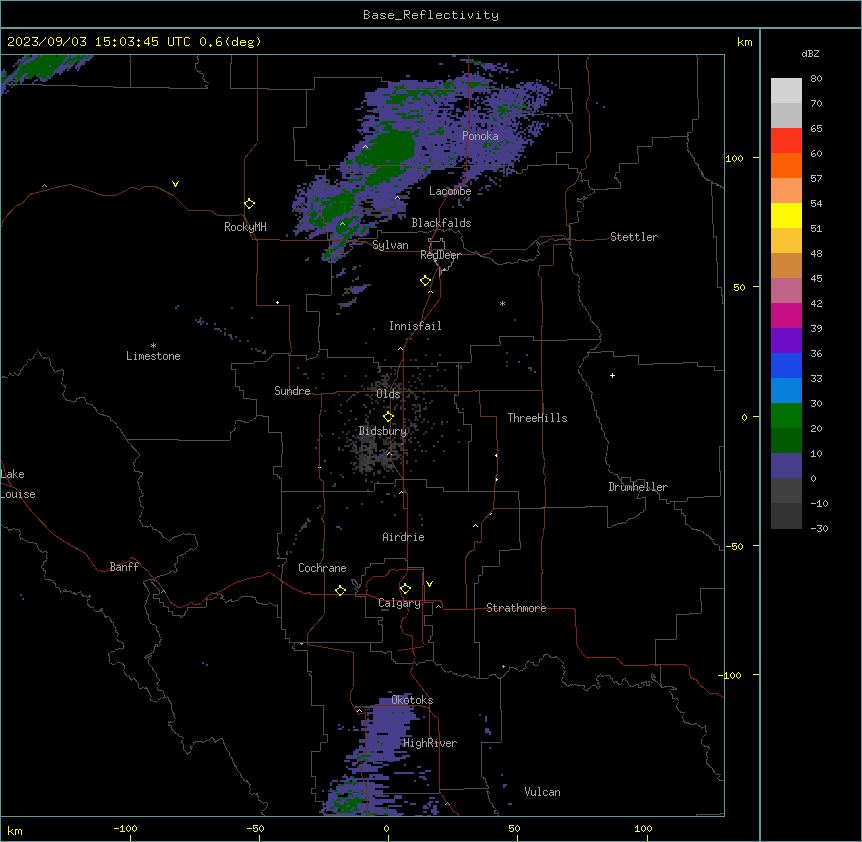Select the Innisfail city label
The width and height of the screenshot is (862, 842).
pyautogui.click(x=415, y=326)
